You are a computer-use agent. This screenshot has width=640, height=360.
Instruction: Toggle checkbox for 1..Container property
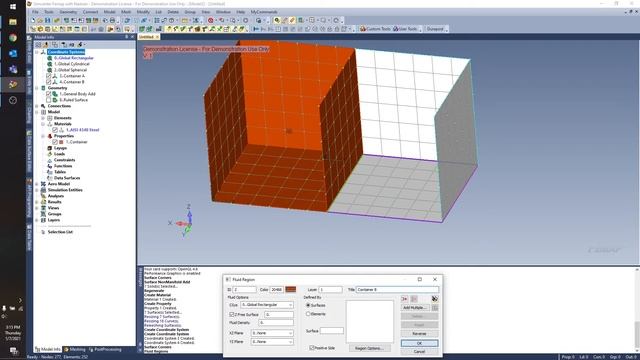55,142
